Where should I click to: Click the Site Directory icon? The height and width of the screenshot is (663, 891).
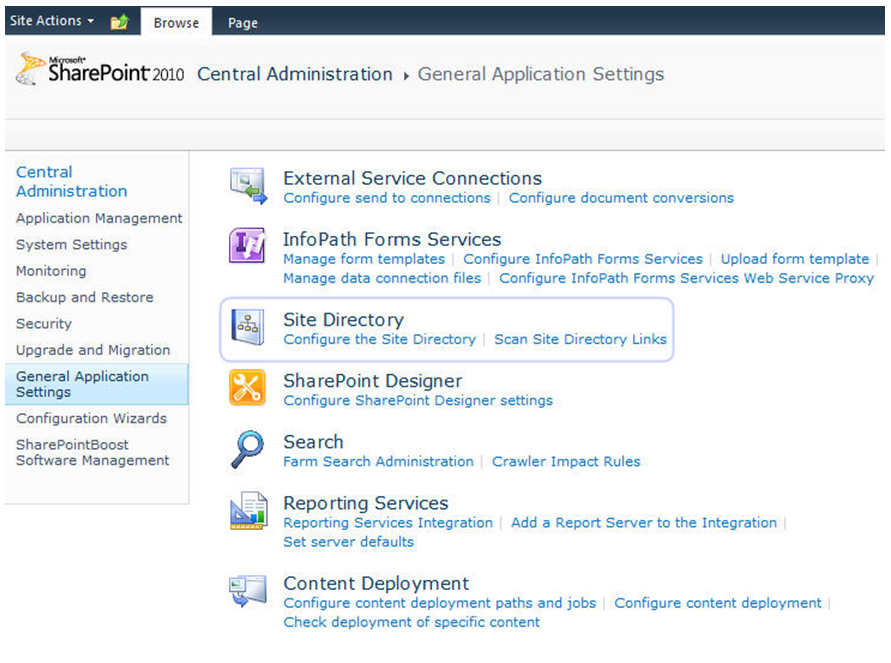(x=248, y=327)
